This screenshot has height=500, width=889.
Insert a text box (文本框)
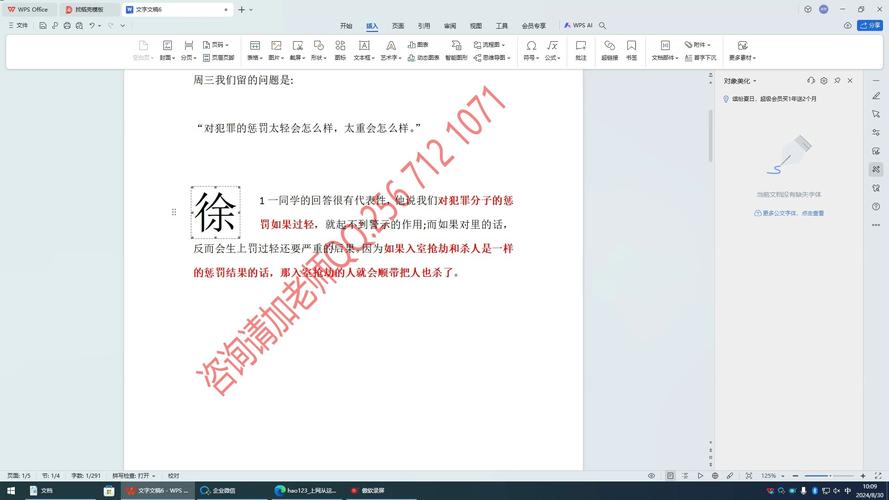point(363,50)
